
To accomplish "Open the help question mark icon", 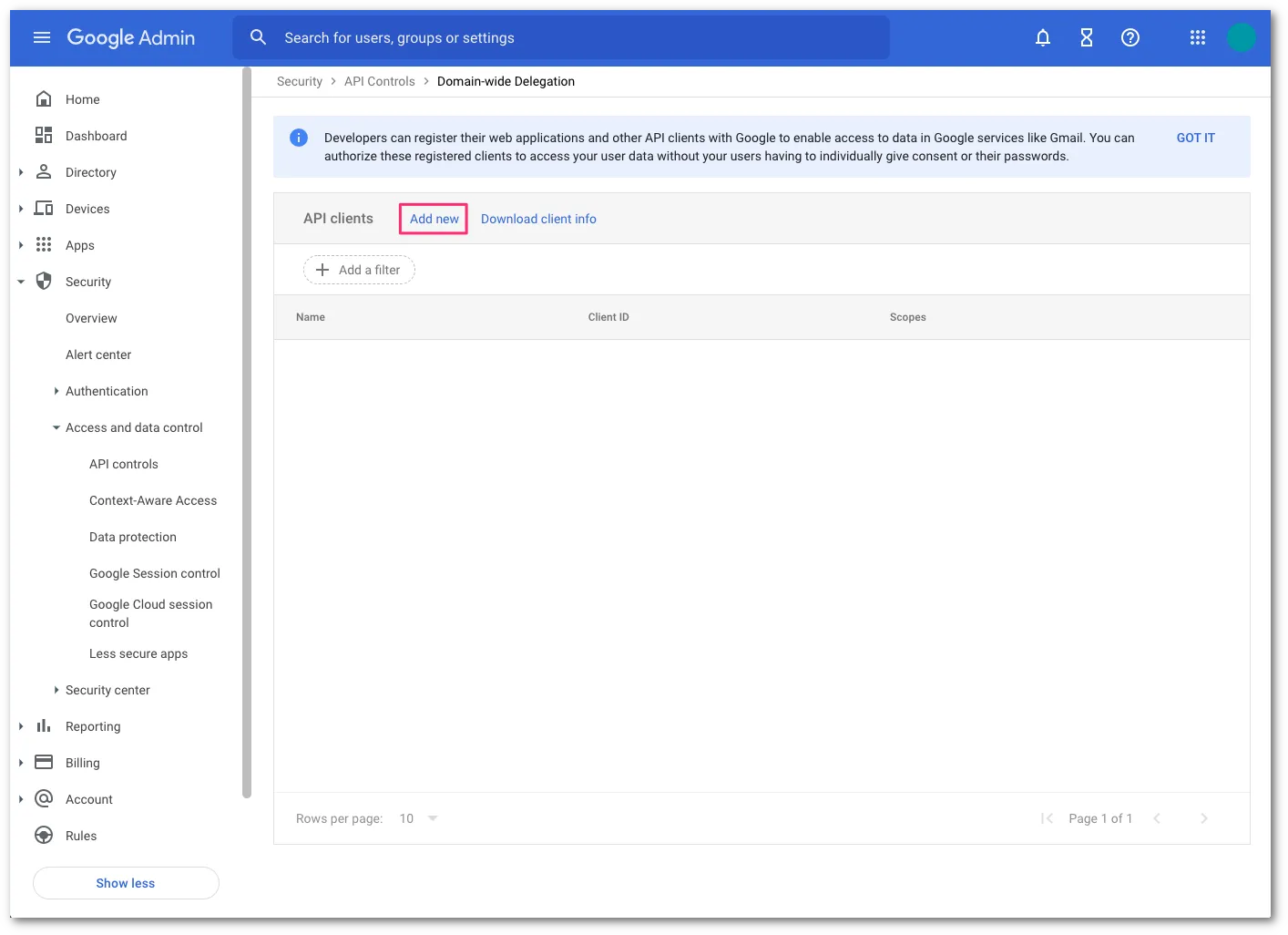I will click(x=1130, y=37).
